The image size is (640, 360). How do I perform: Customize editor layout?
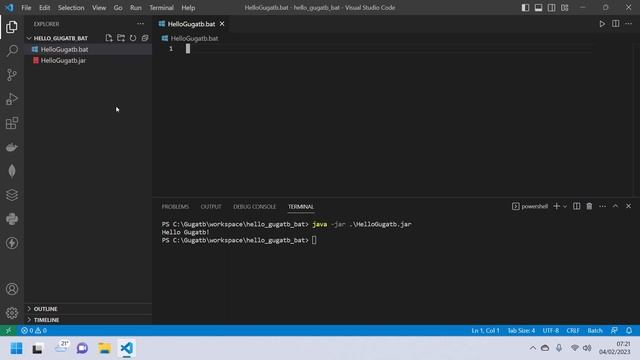(x=564, y=8)
